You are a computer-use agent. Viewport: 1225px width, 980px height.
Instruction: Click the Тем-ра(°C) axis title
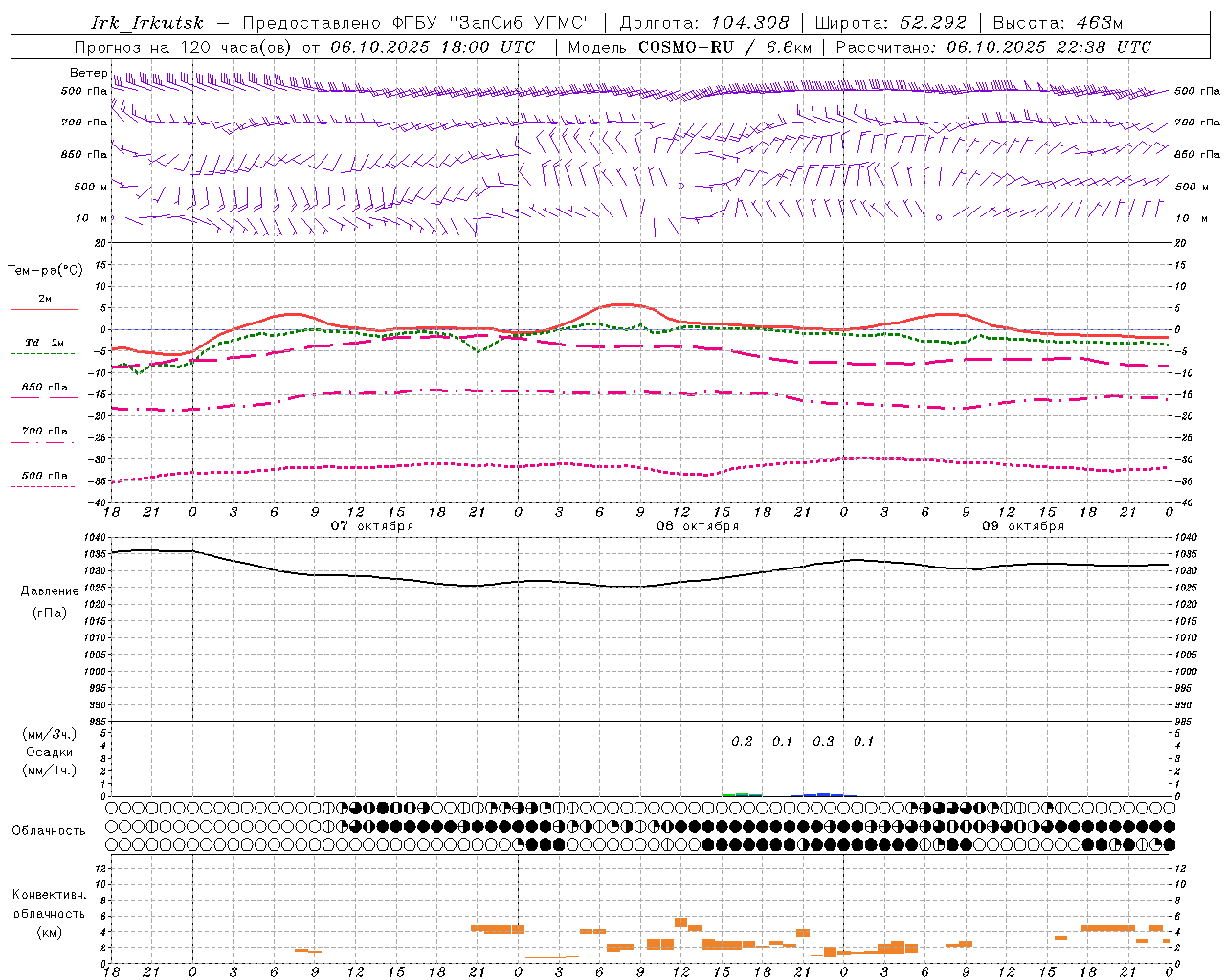45,271
